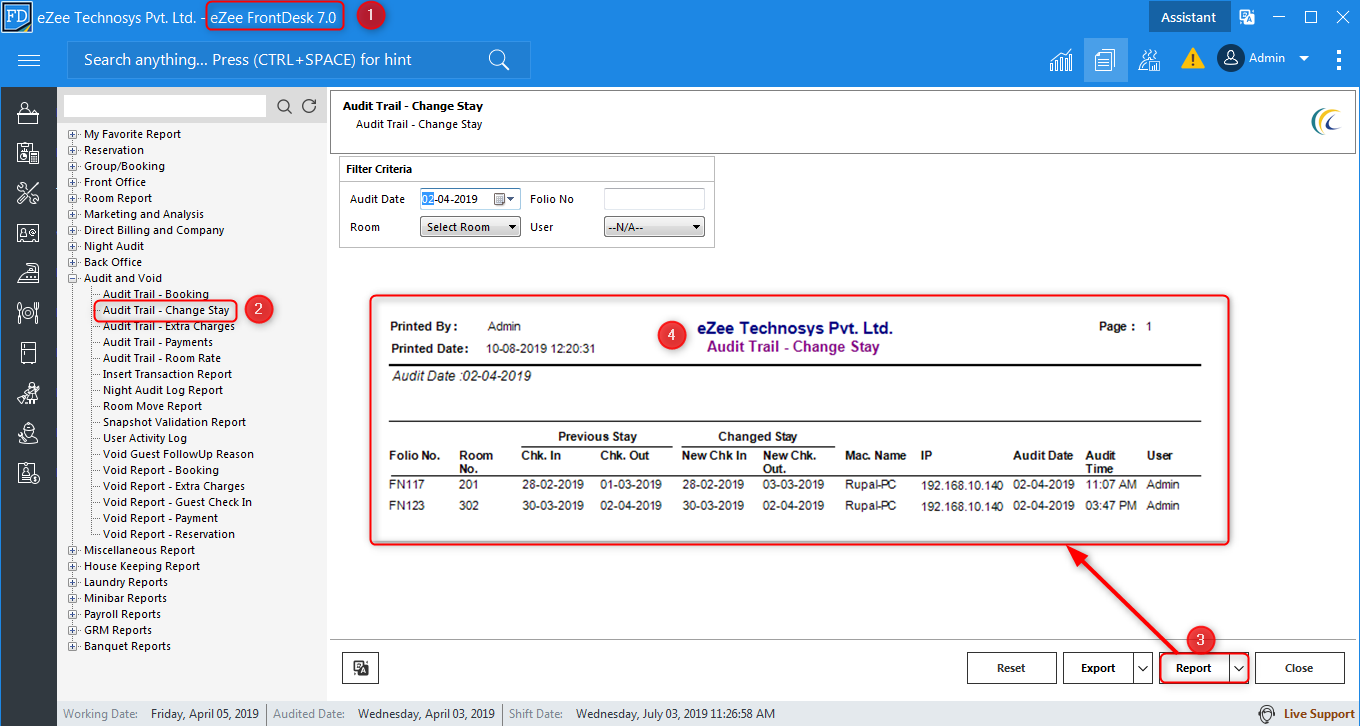Click folio FN123 in the report
Screen dimensions: 1360x726
[407, 505]
